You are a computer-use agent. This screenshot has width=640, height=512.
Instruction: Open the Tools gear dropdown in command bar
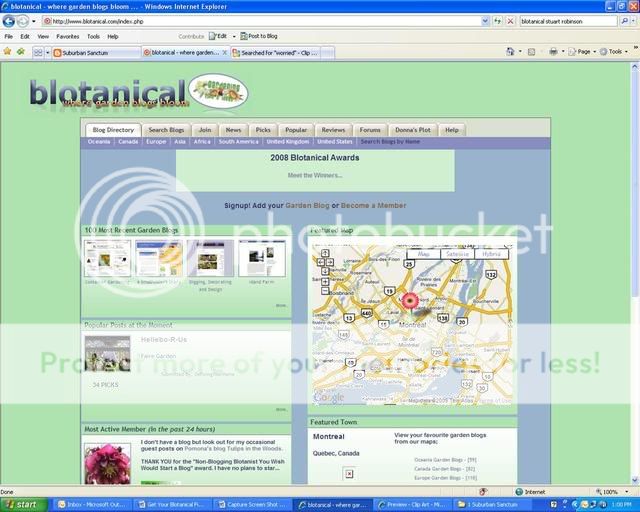coord(613,52)
